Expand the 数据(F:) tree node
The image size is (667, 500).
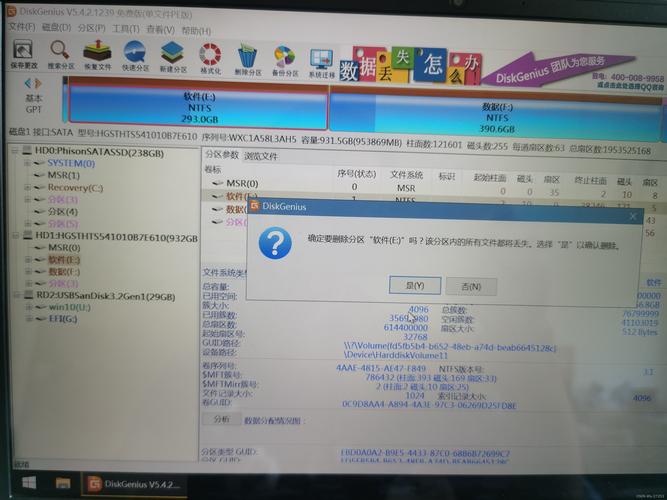point(28,271)
